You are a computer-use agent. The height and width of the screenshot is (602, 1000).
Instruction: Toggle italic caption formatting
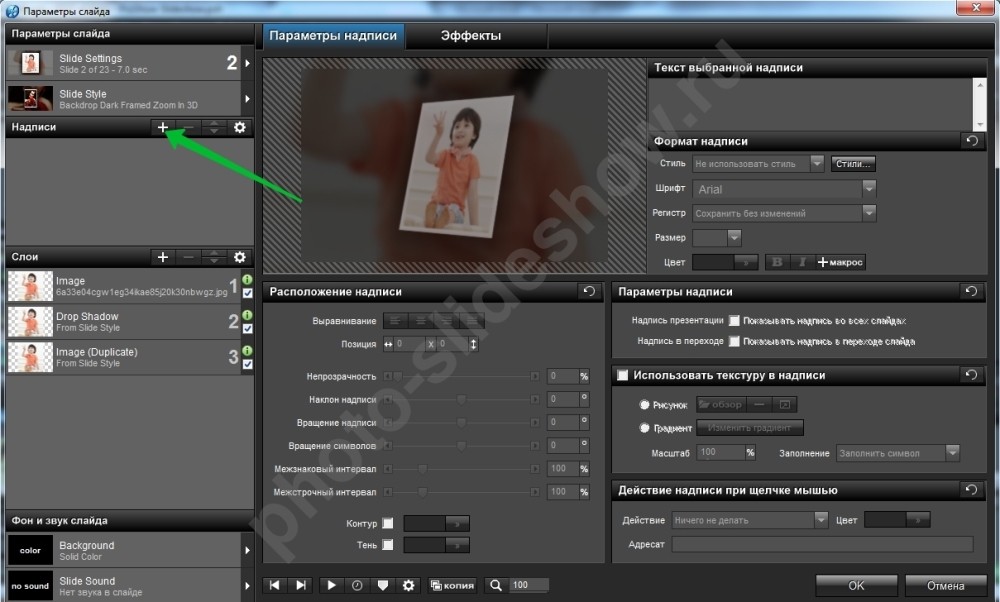(802, 262)
